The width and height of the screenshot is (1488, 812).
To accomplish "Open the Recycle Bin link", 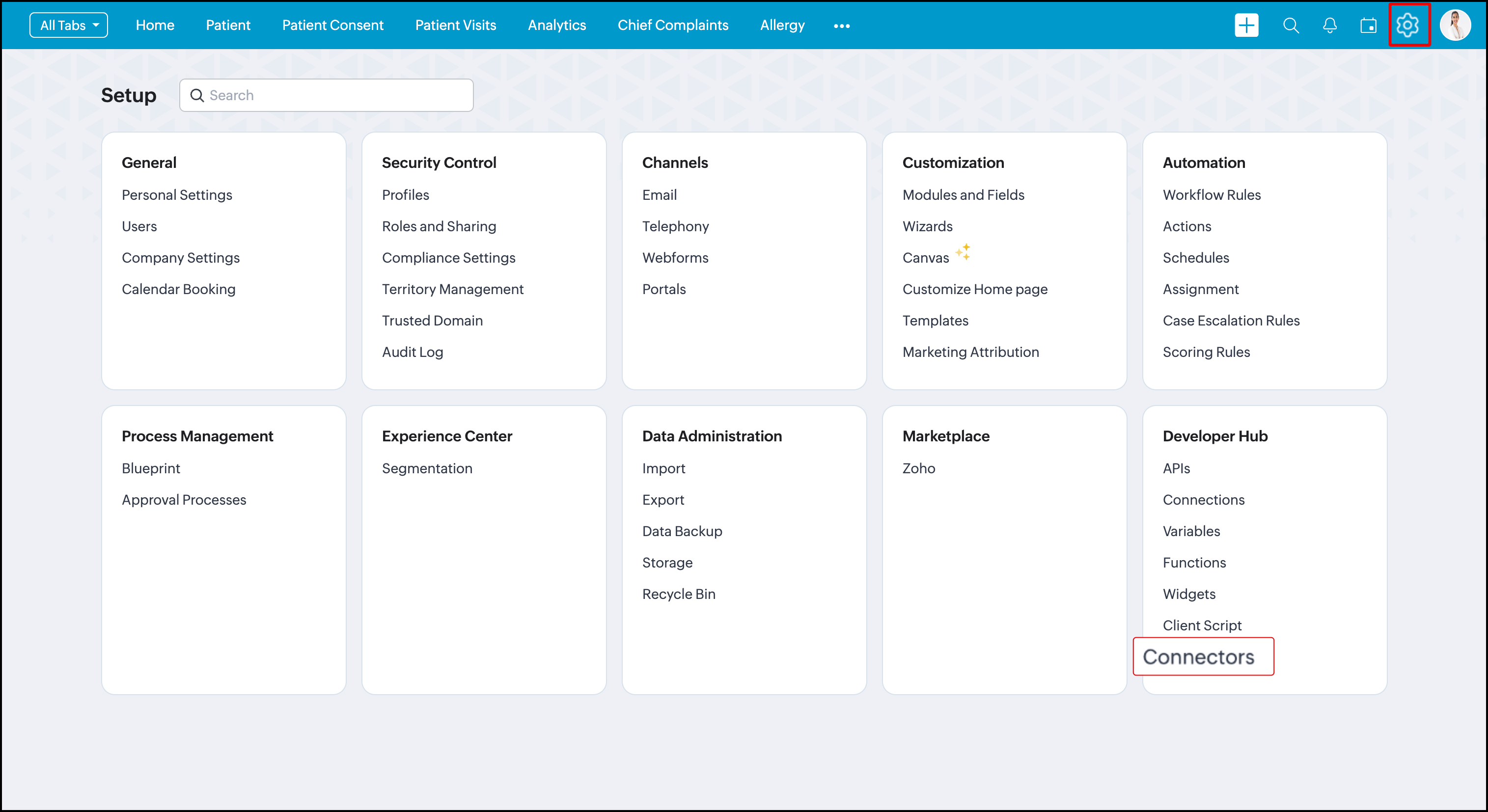I will 678,594.
